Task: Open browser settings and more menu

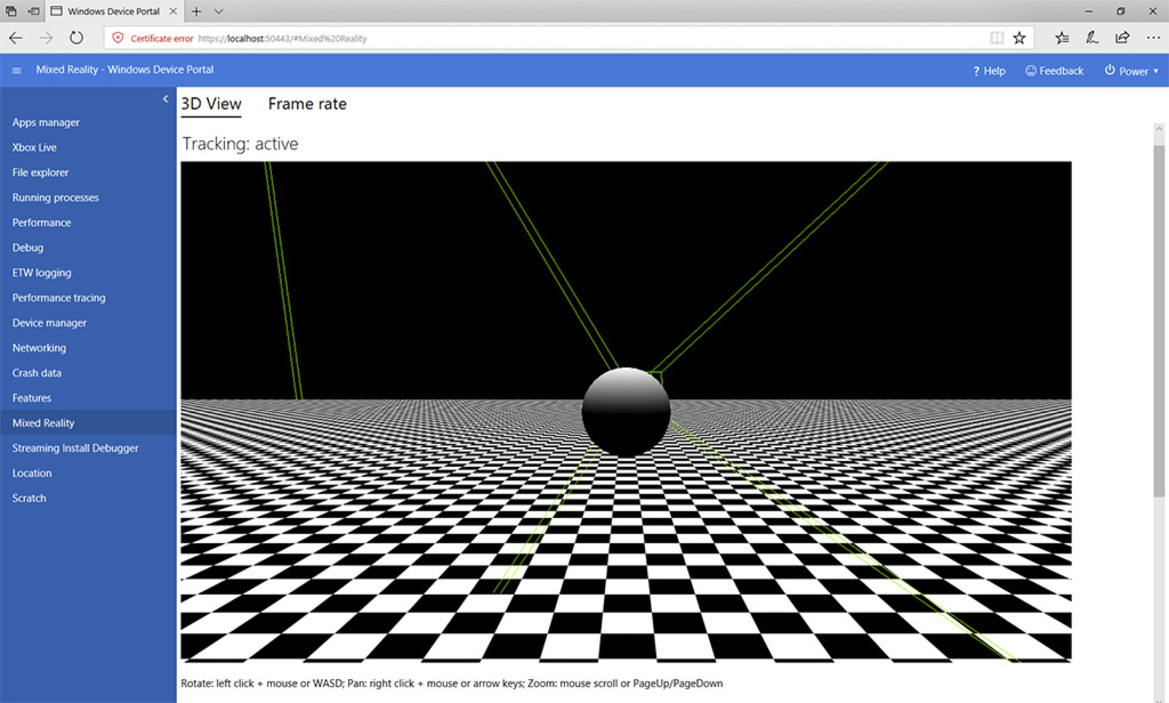Action: [1152, 38]
